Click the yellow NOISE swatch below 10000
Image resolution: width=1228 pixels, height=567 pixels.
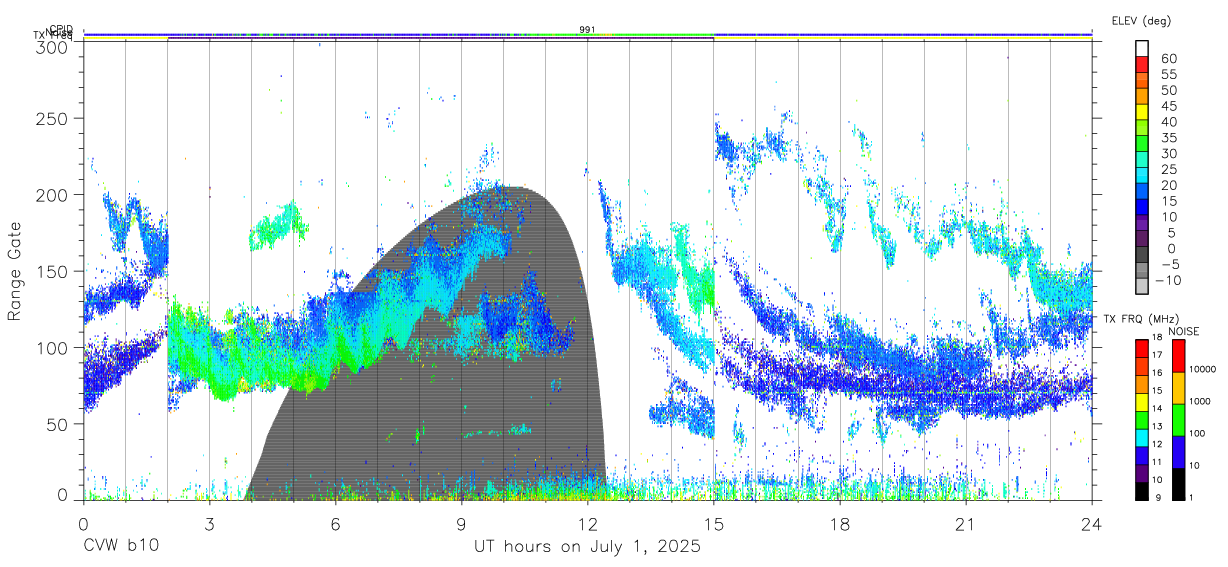pos(1177,387)
